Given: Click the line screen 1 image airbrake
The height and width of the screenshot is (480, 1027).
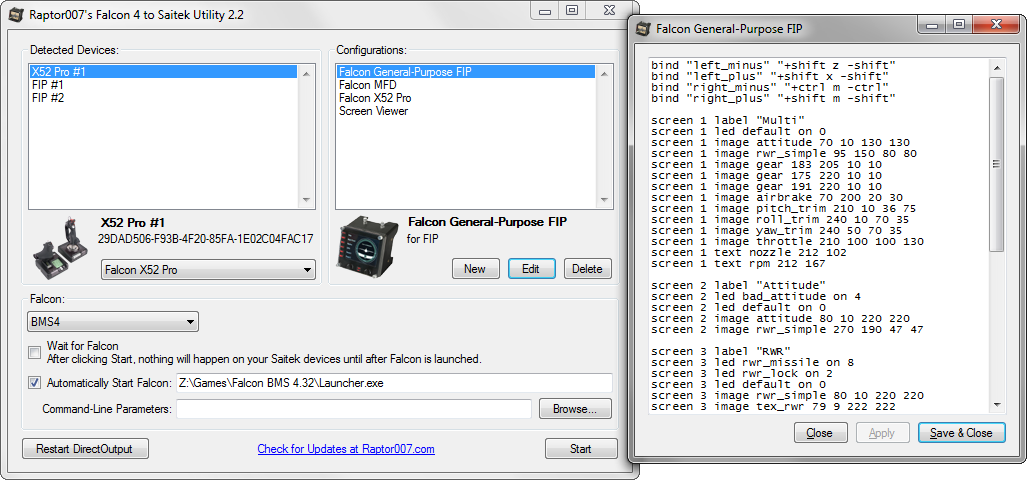Looking at the screenshot, I should tap(777, 198).
